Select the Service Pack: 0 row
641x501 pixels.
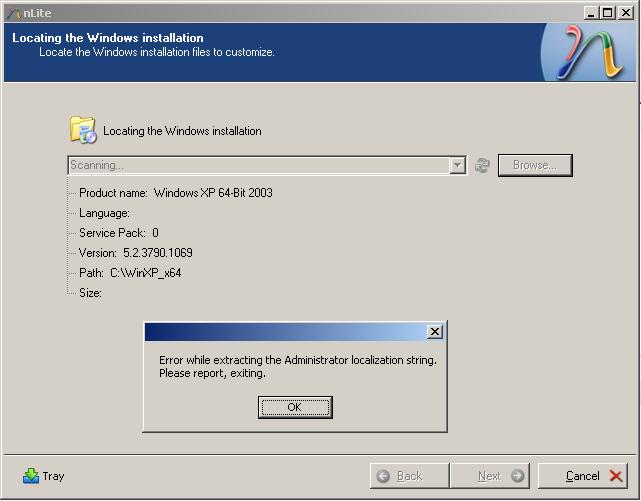[x=119, y=233]
